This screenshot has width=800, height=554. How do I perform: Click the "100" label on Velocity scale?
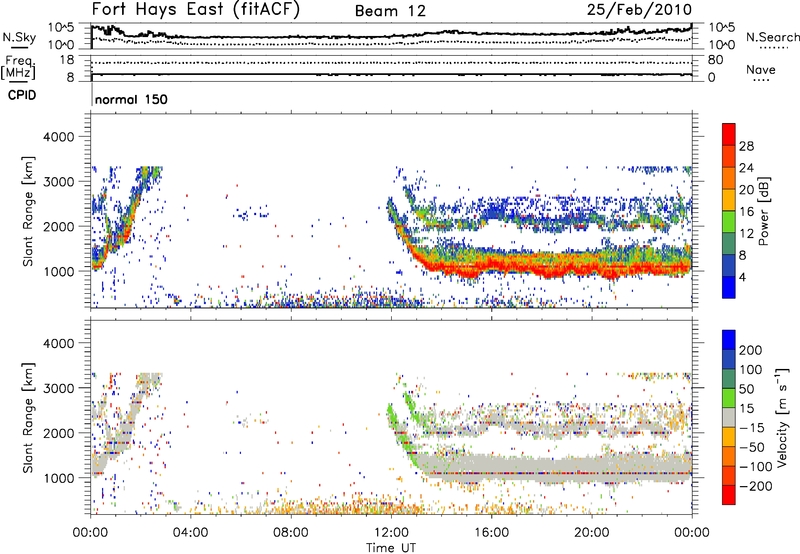[751, 370]
